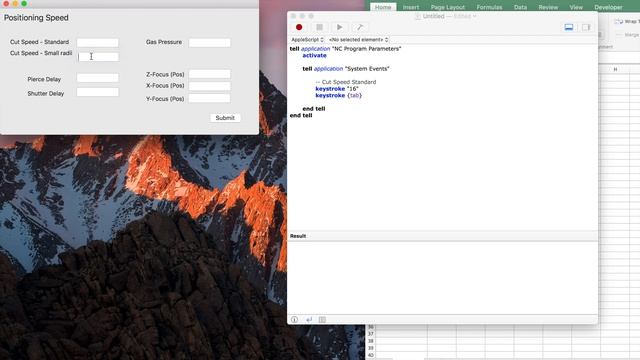The image size is (640, 360).
Task: Click the "NC Program Parameters" string in script
Action: click(367, 49)
